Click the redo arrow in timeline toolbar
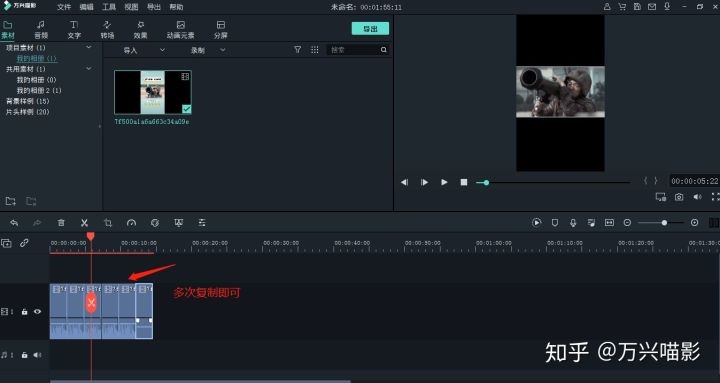The image size is (720, 383). (37, 223)
